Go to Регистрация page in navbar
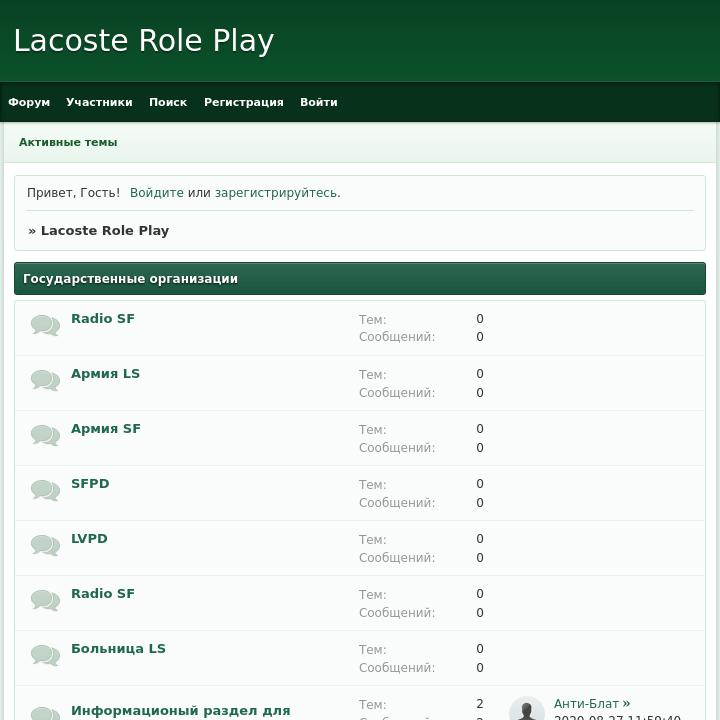 (x=243, y=102)
